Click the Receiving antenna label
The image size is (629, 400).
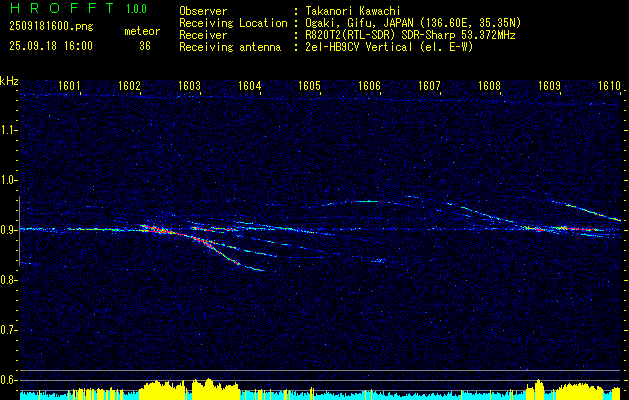(x=230, y=47)
